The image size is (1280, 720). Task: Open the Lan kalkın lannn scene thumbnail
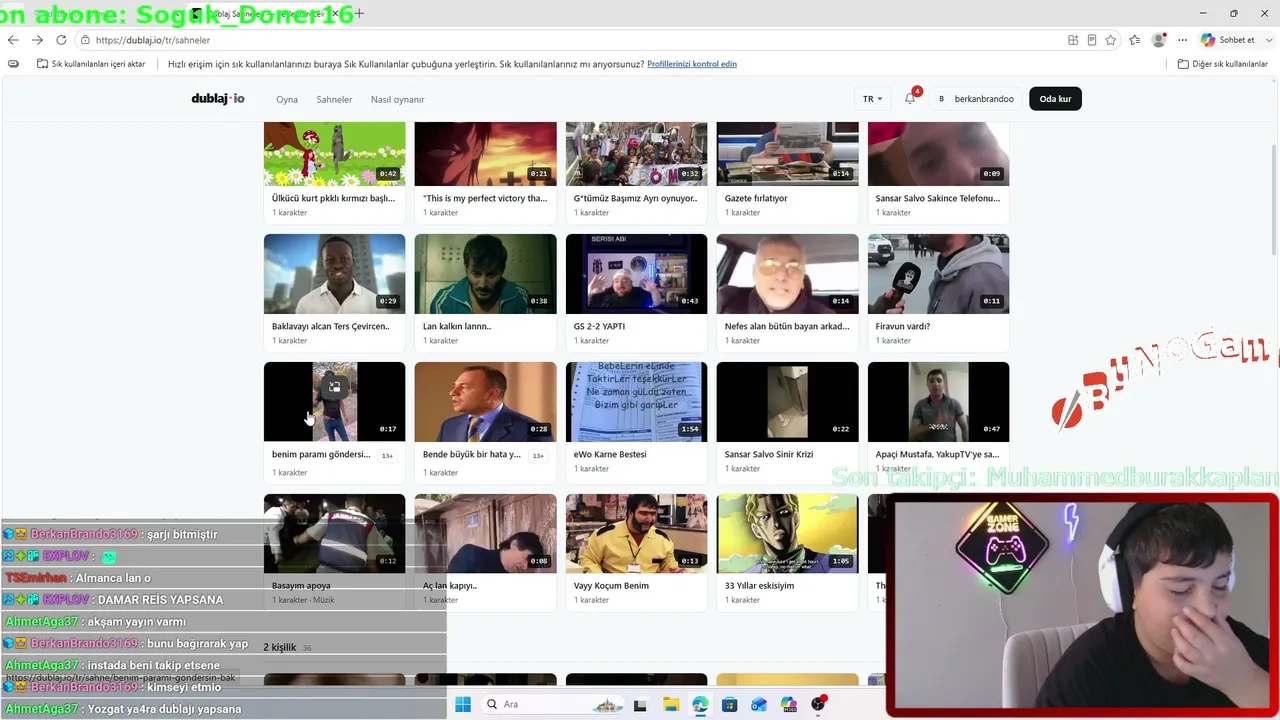[485, 274]
